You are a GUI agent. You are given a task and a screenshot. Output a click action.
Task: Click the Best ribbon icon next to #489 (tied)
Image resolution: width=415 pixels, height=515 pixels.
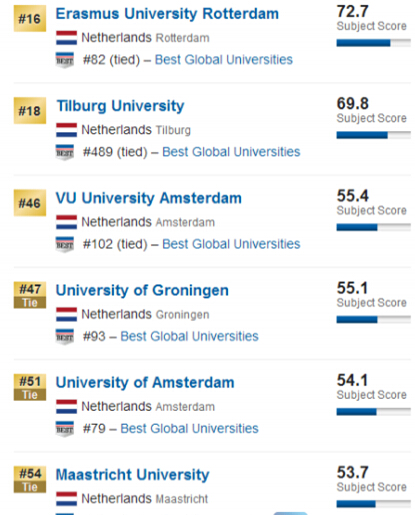coord(65,153)
